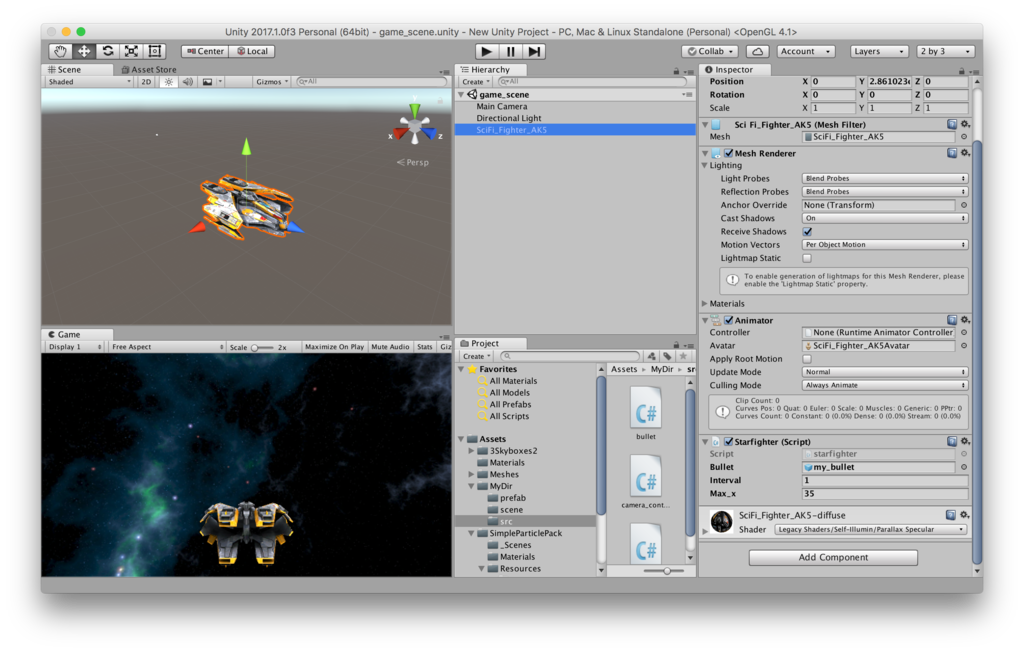This screenshot has height=652, width=1024.
Task: Click Mesh field object picker circle
Action: [964, 137]
